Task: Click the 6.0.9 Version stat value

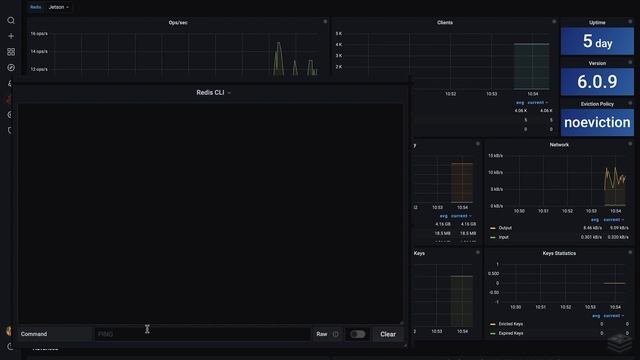Action: pyautogui.click(x=597, y=82)
